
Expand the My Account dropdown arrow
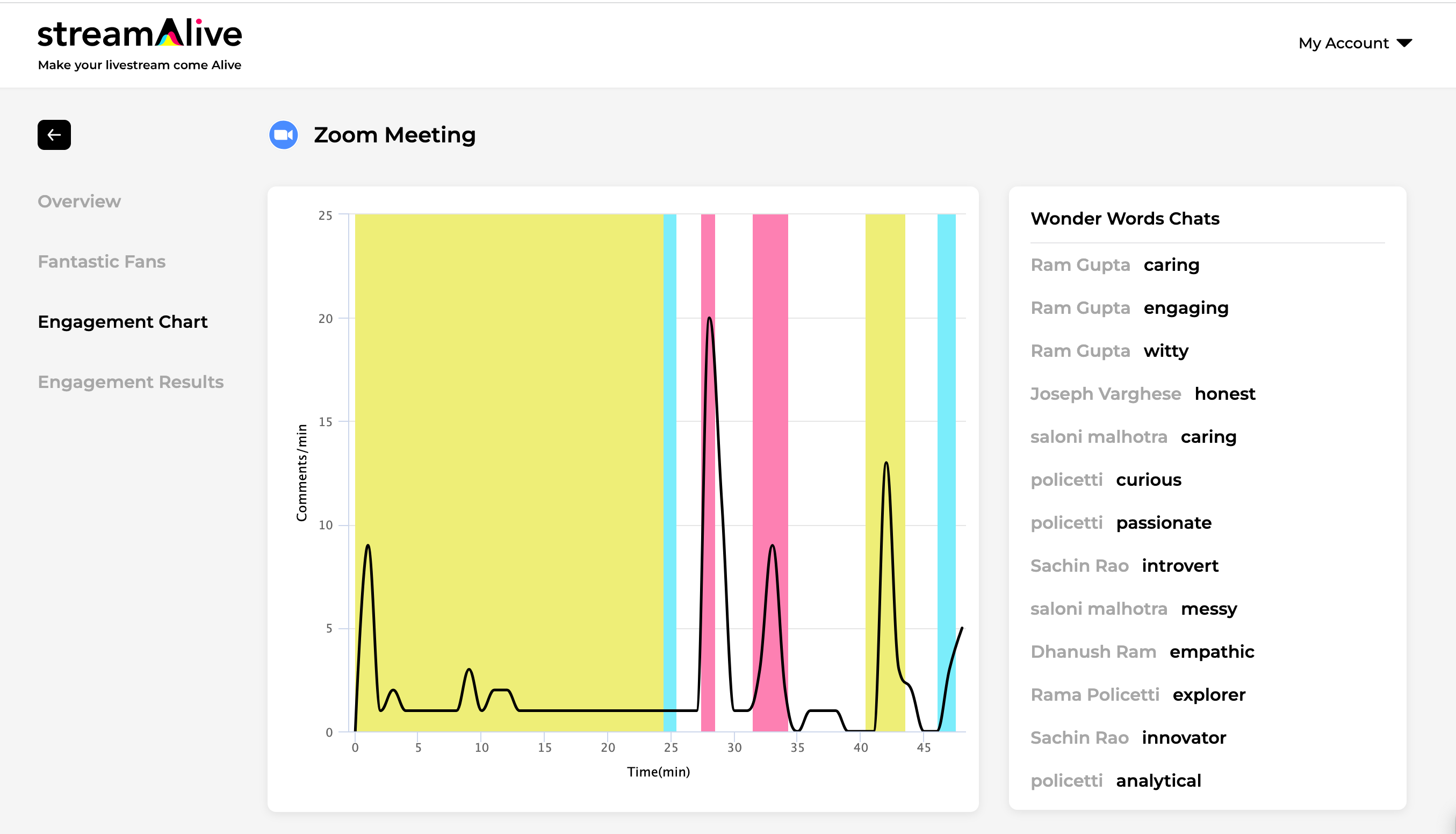(x=1404, y=43)
